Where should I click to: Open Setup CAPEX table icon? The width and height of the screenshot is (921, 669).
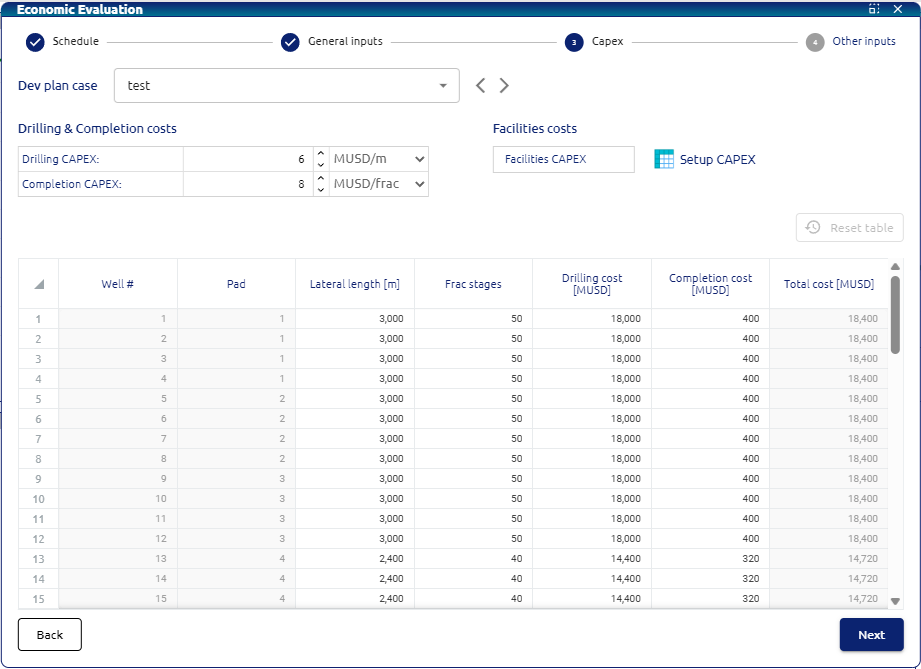pos(664,159)
